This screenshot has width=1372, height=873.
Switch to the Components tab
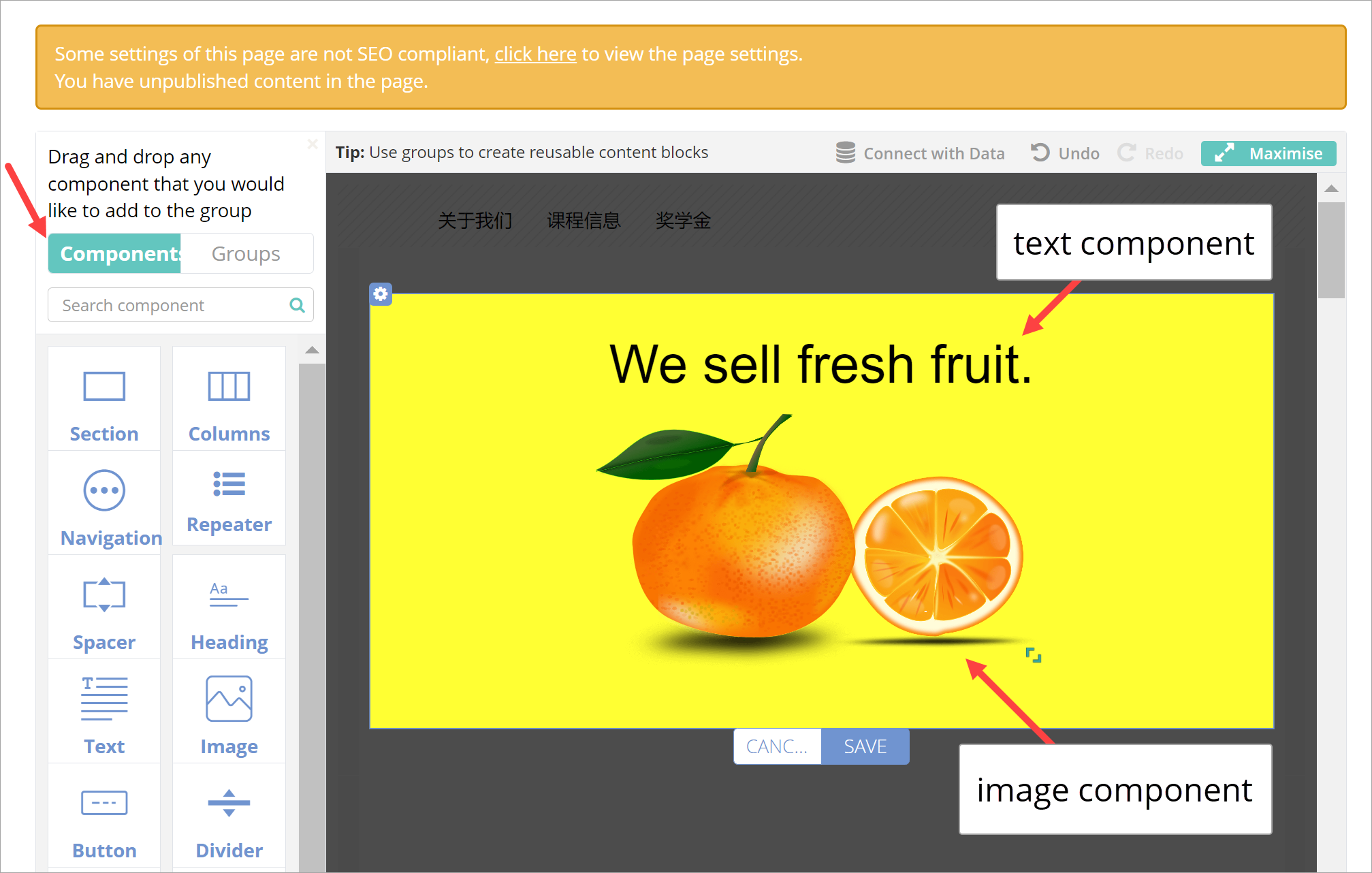114,254
